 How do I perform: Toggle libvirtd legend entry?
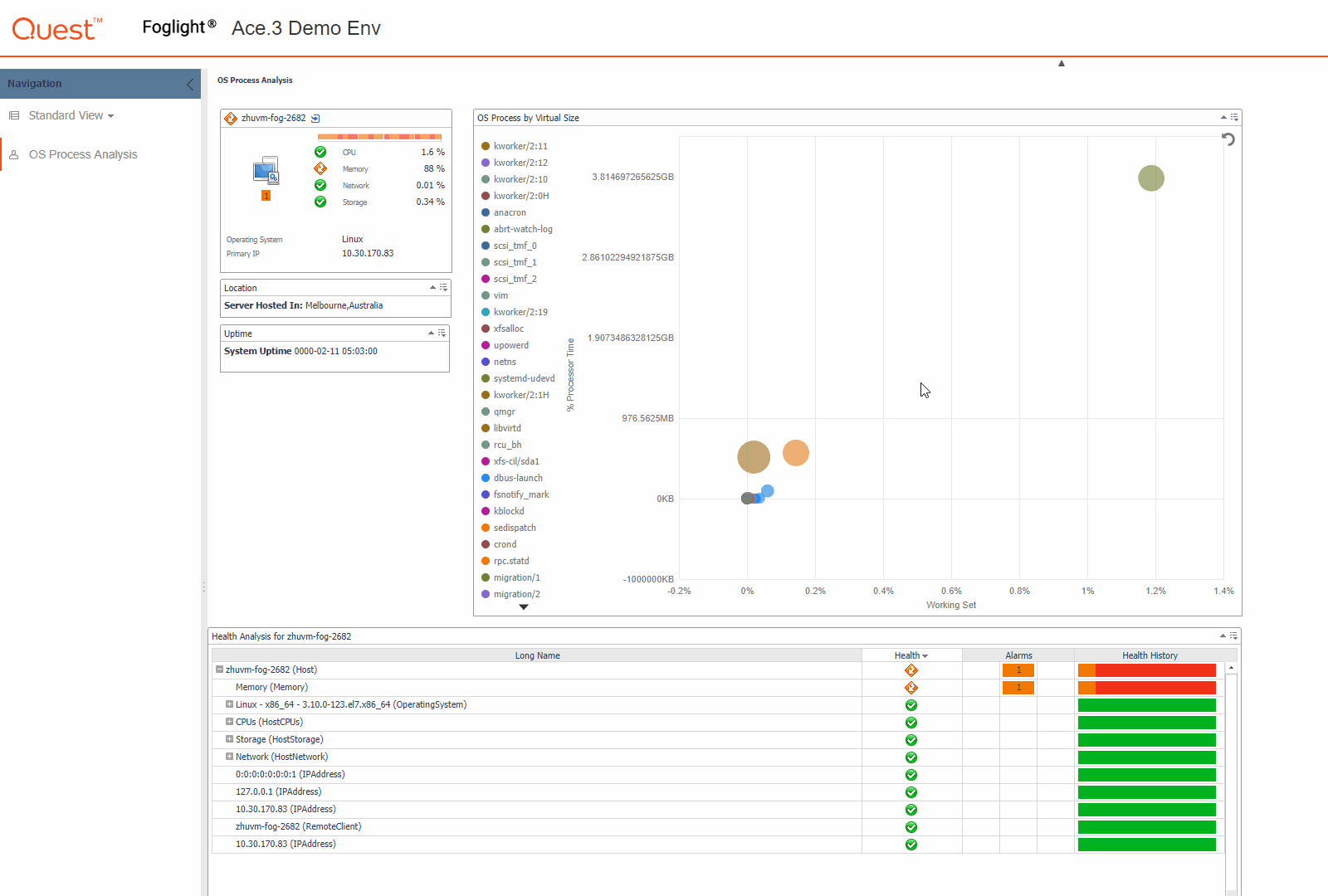tap(501, 428)
